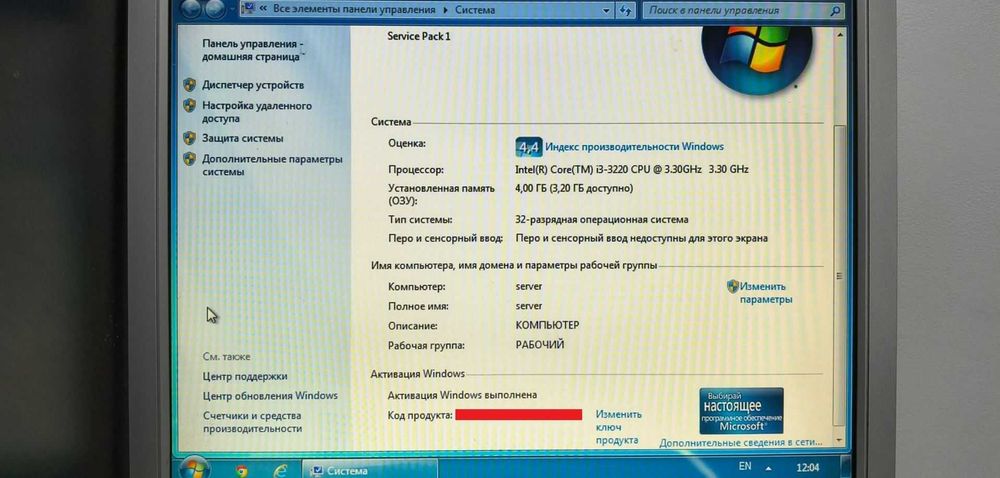This screenshot has width=1000, height=478.
Task: Click Система breadcrumb in address bar
Action: click(475, 10)
